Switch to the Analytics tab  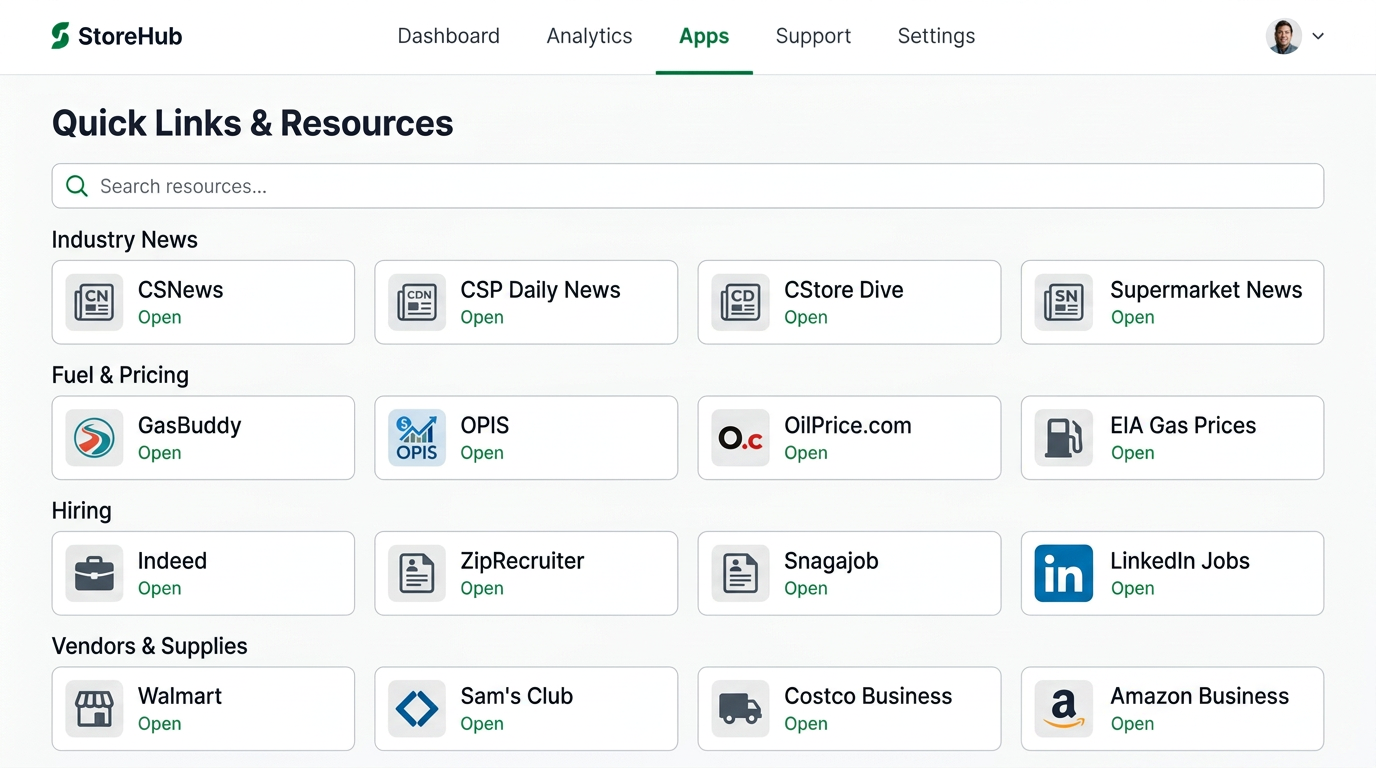[590, 36]
